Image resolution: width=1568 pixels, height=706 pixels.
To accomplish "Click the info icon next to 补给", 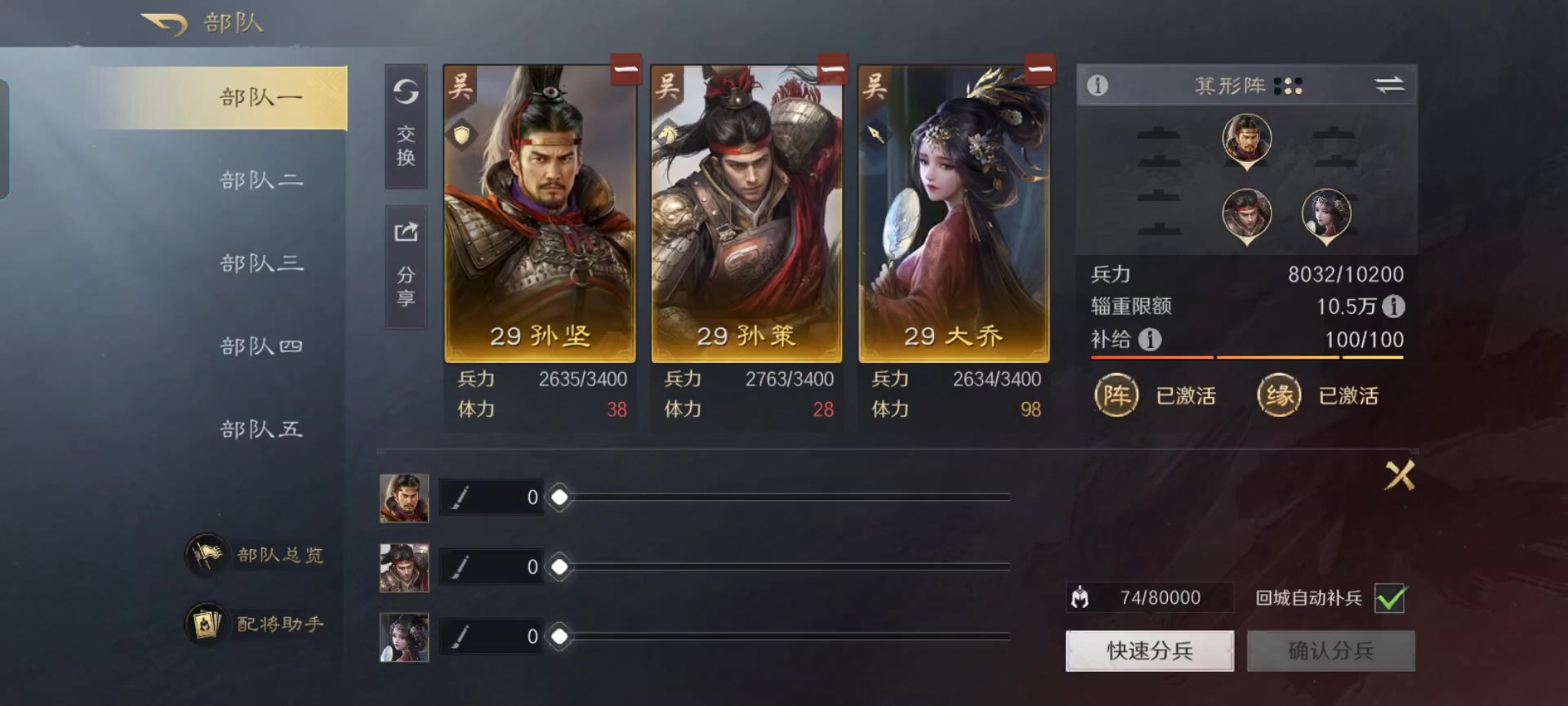I will pyautogui.click(x=1150, y=339).
